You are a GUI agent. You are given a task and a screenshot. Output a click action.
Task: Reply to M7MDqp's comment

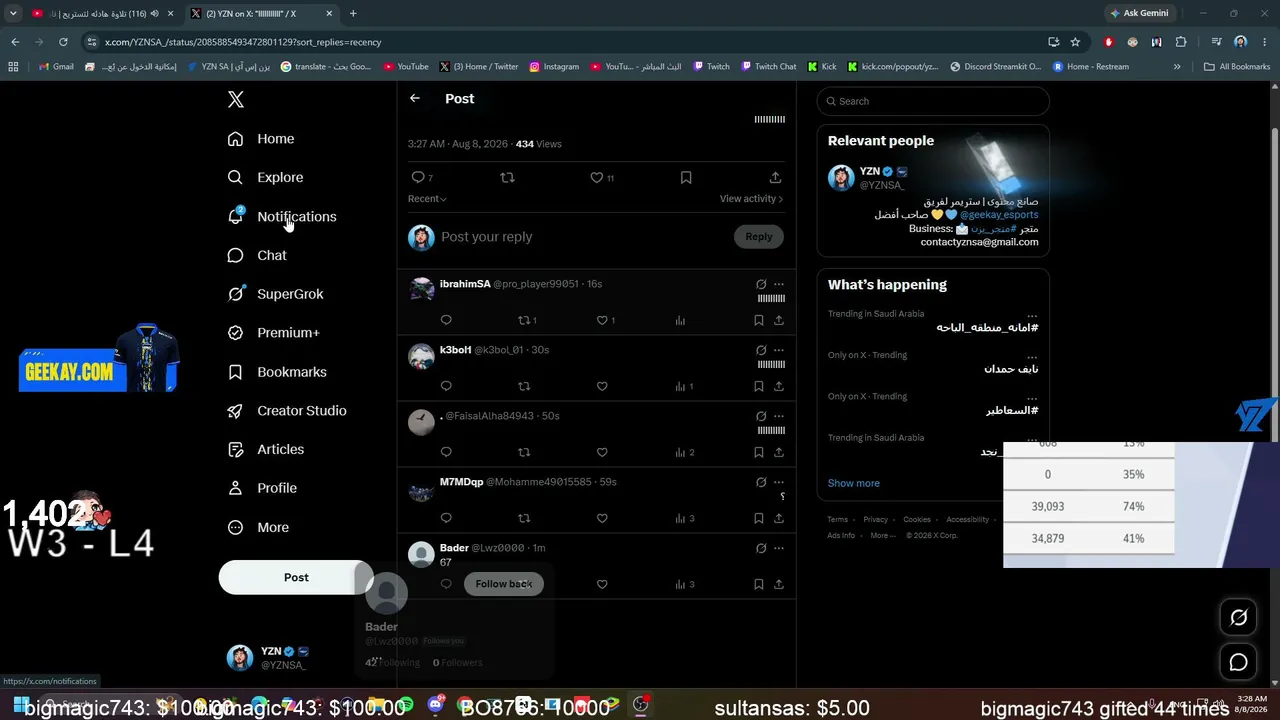tap(446, 518)
